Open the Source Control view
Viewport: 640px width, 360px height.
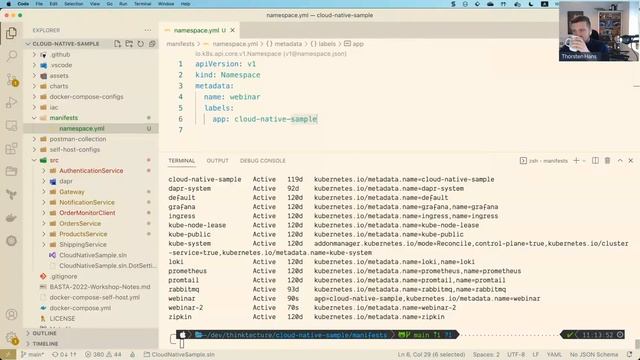(11, 79)
